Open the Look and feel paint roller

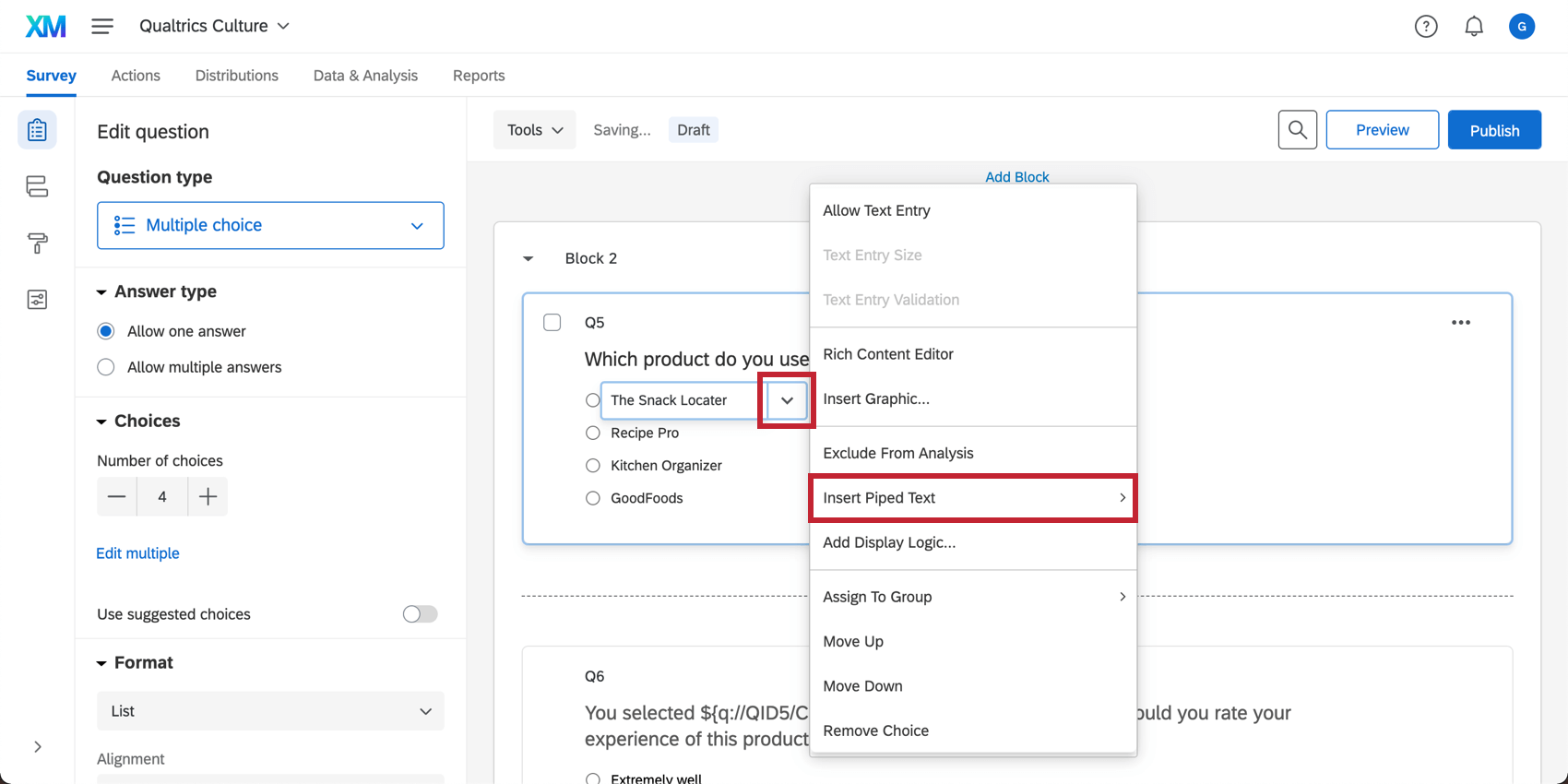37,244
